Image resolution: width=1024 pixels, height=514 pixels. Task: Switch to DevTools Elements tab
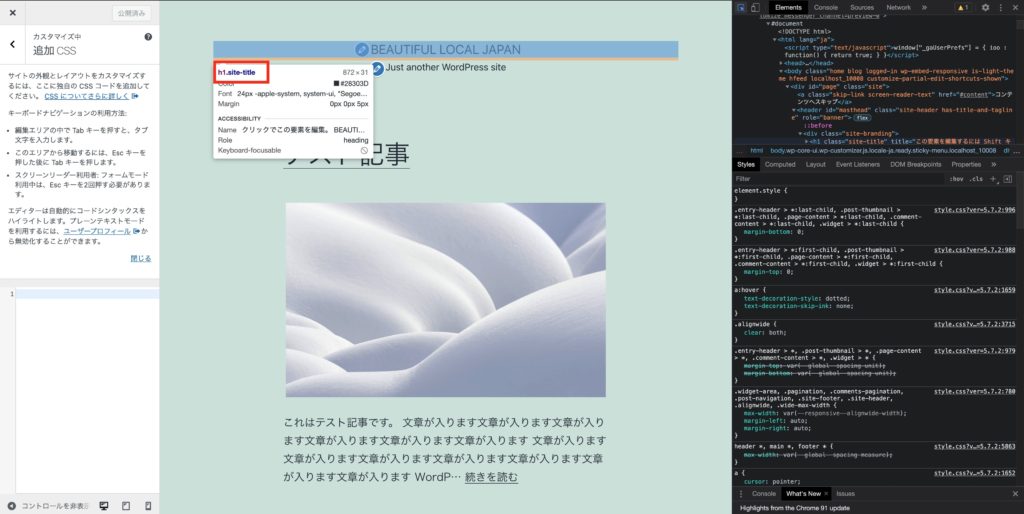coord(788,8)
